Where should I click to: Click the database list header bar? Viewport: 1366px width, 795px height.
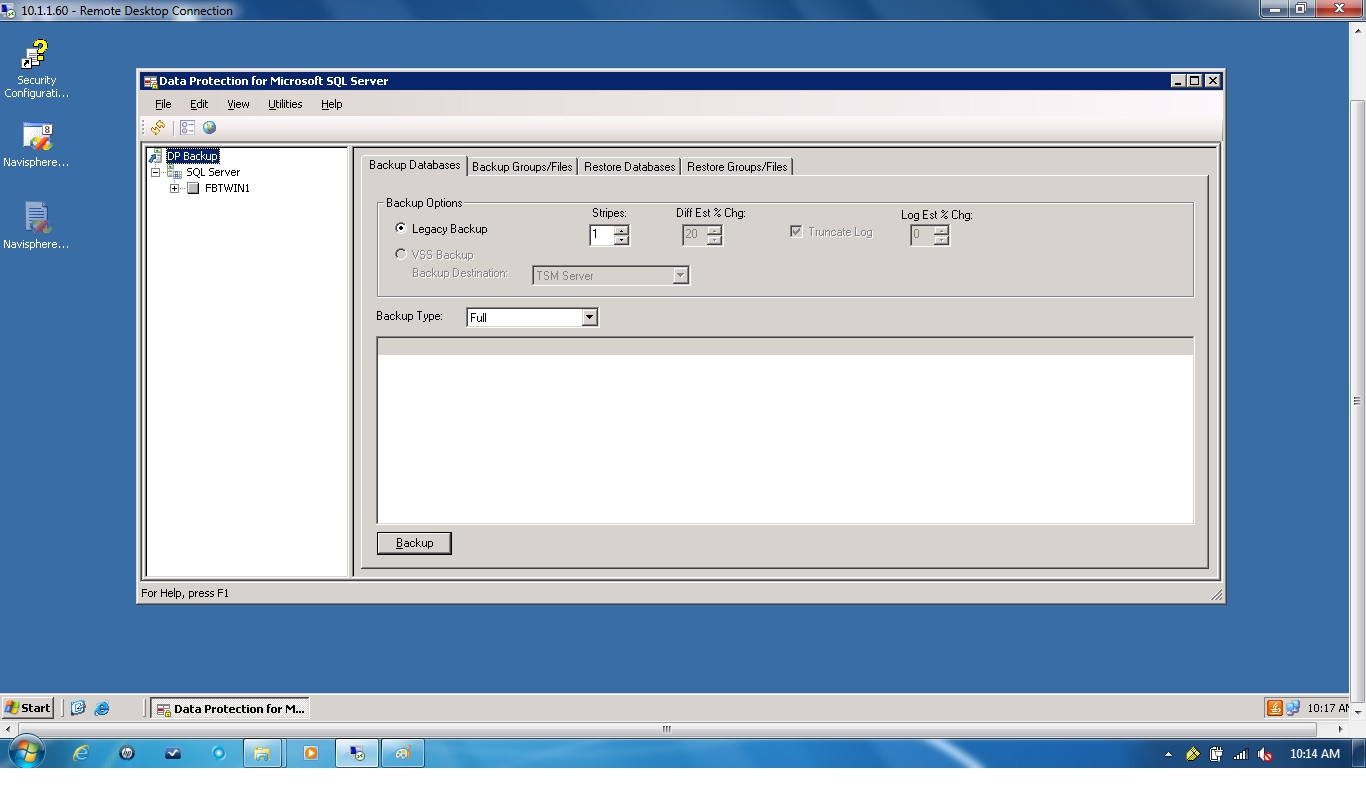[x=785, y=347]
